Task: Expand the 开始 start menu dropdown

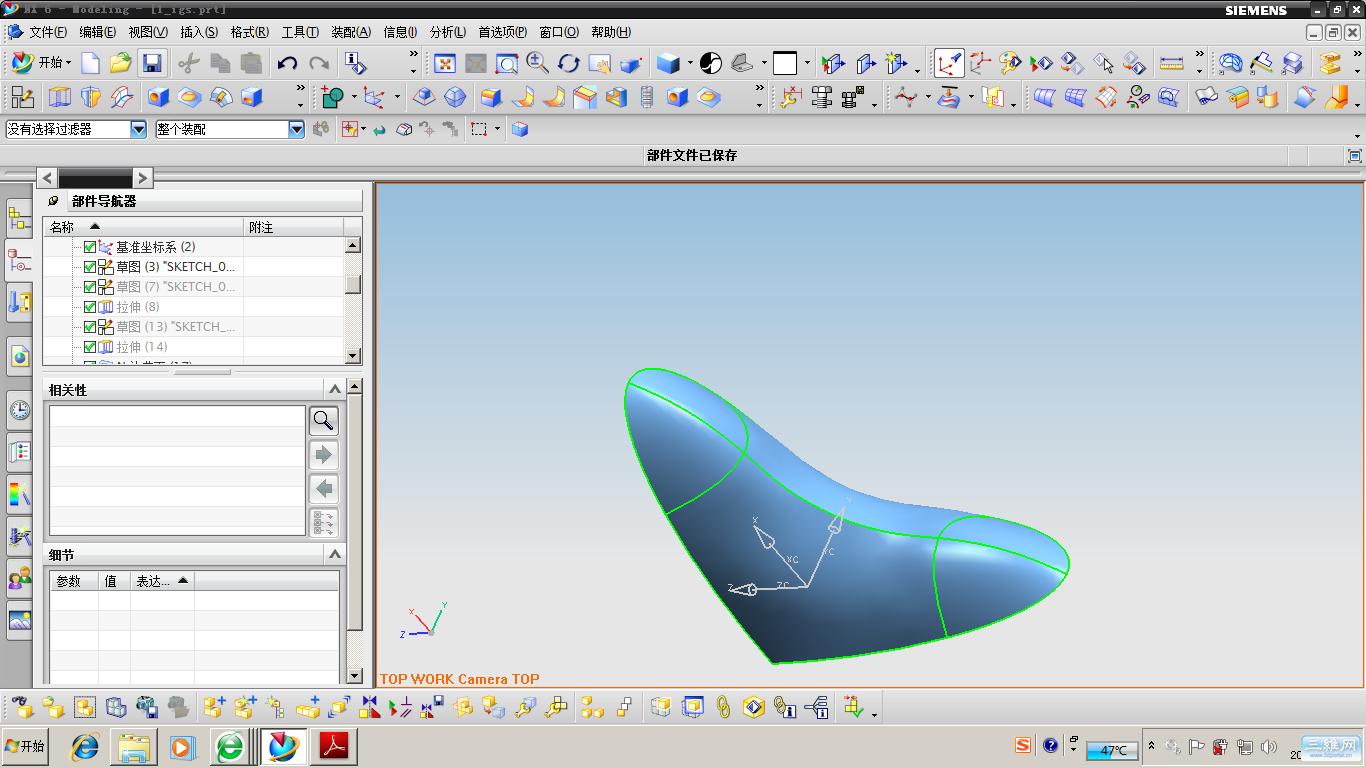Action: 42,63
